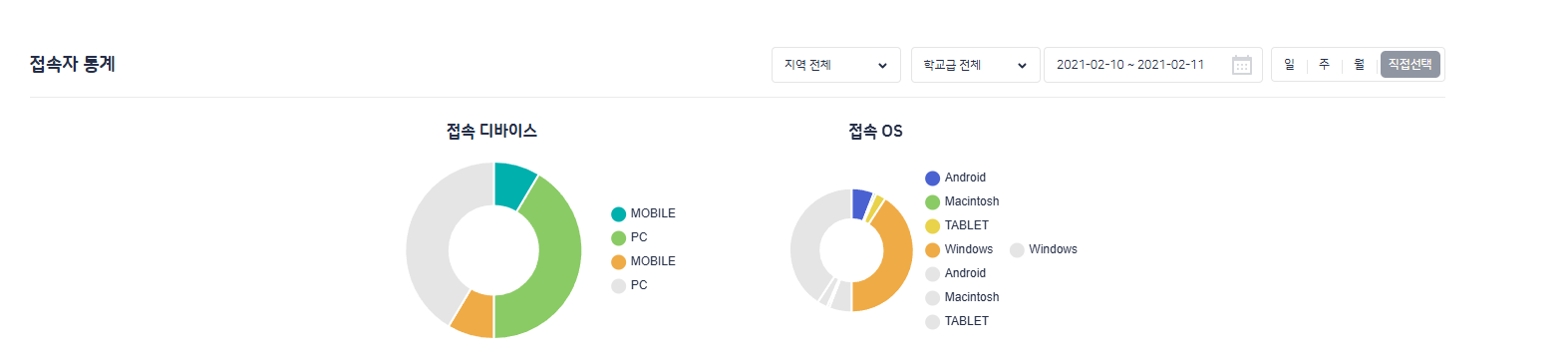Click the blue Android legend dot
The height and width of the screenshot is (364, 1568).
pyautogui.click(x=932, y=178)
